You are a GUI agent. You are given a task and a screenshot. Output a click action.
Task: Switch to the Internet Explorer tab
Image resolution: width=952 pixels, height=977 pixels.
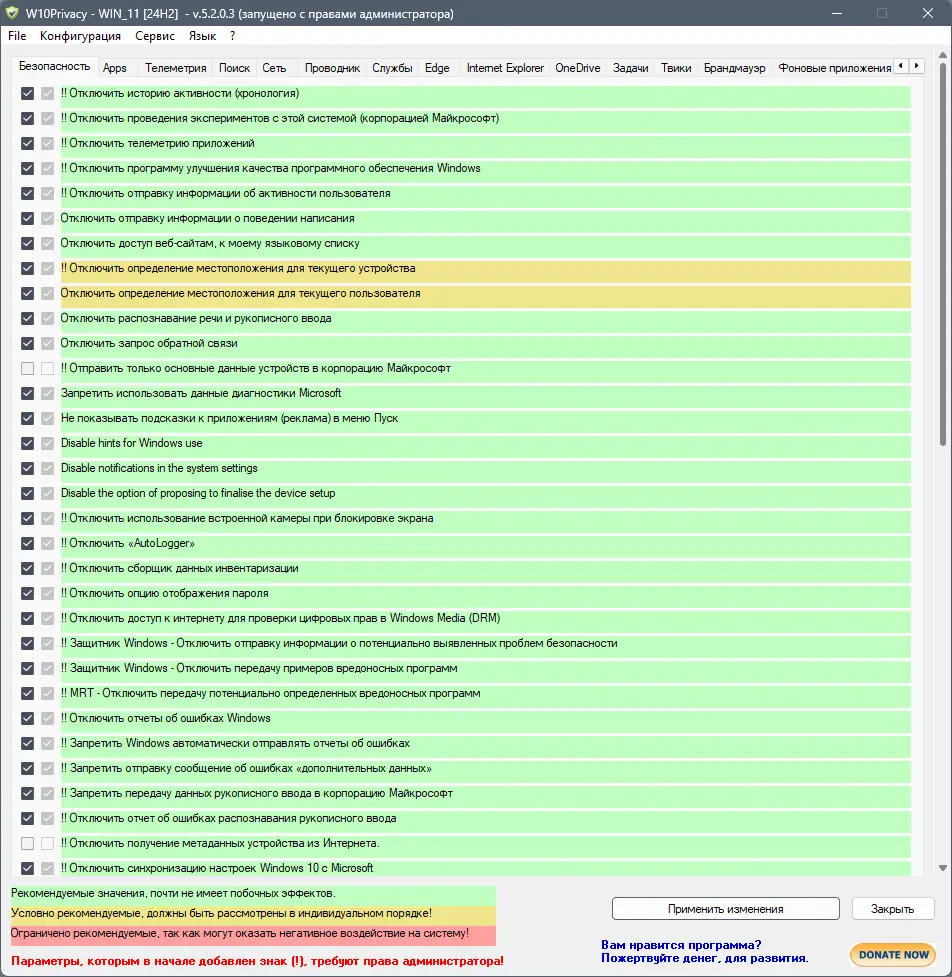coord(505,68)
